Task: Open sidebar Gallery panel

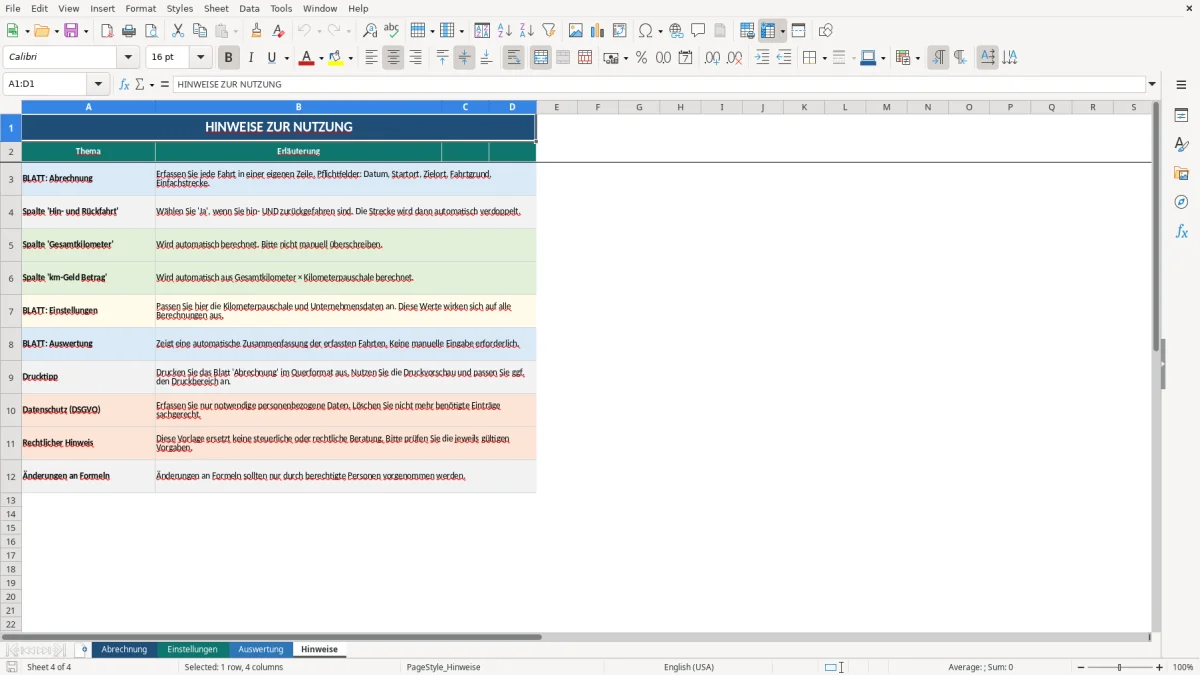Action: pos(1181,173)
